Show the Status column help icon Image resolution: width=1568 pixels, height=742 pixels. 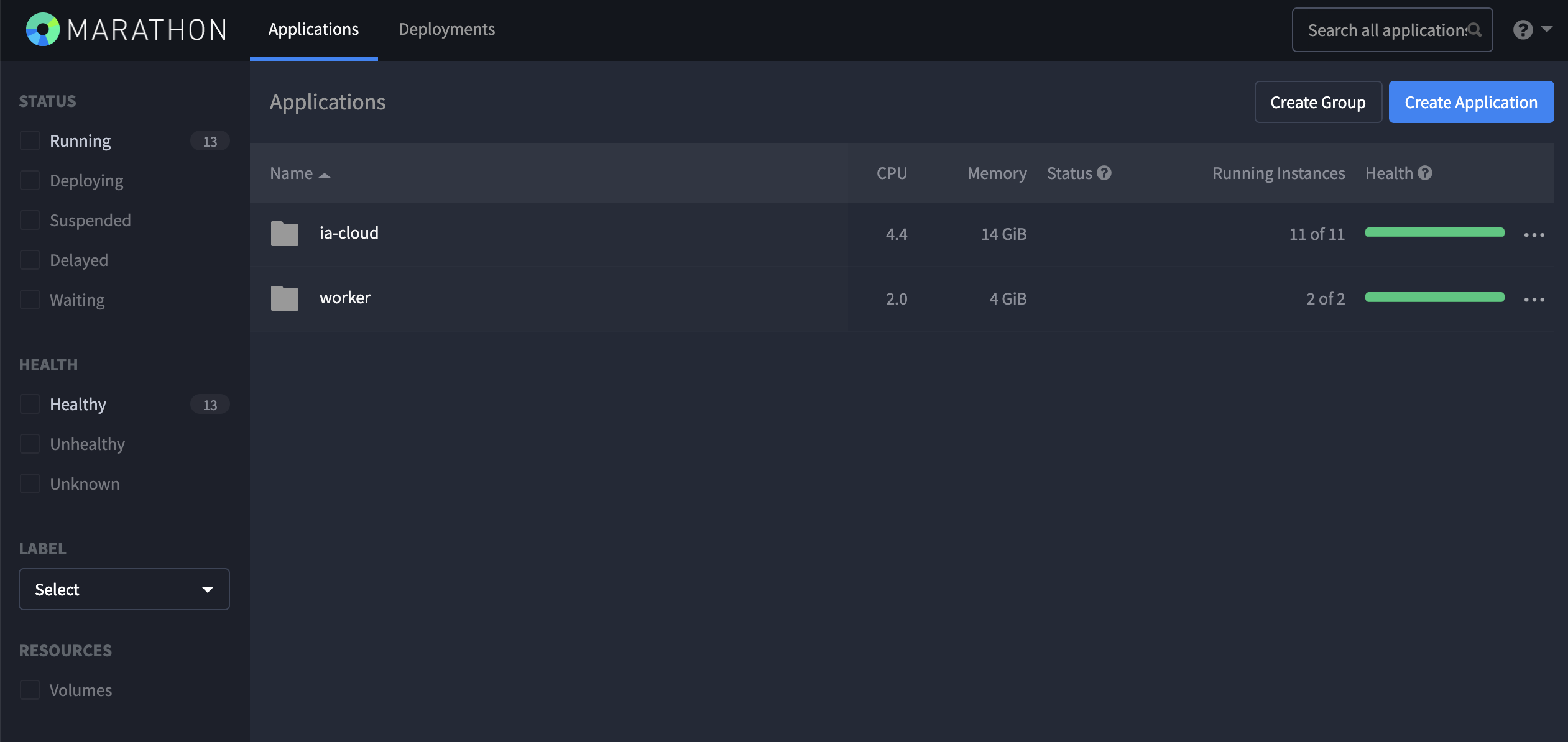pos(1104,173)
